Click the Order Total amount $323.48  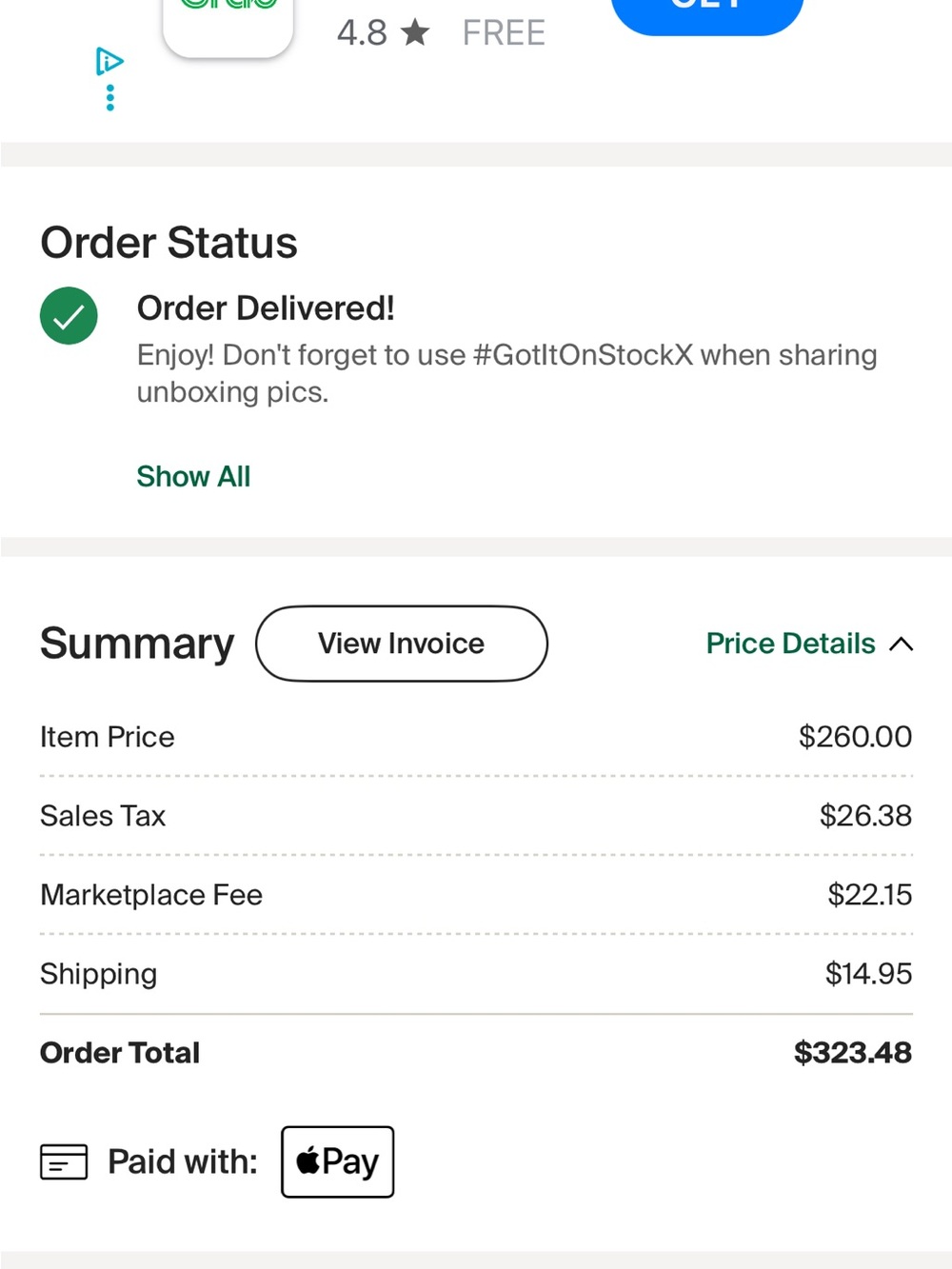coord(853,1053)
